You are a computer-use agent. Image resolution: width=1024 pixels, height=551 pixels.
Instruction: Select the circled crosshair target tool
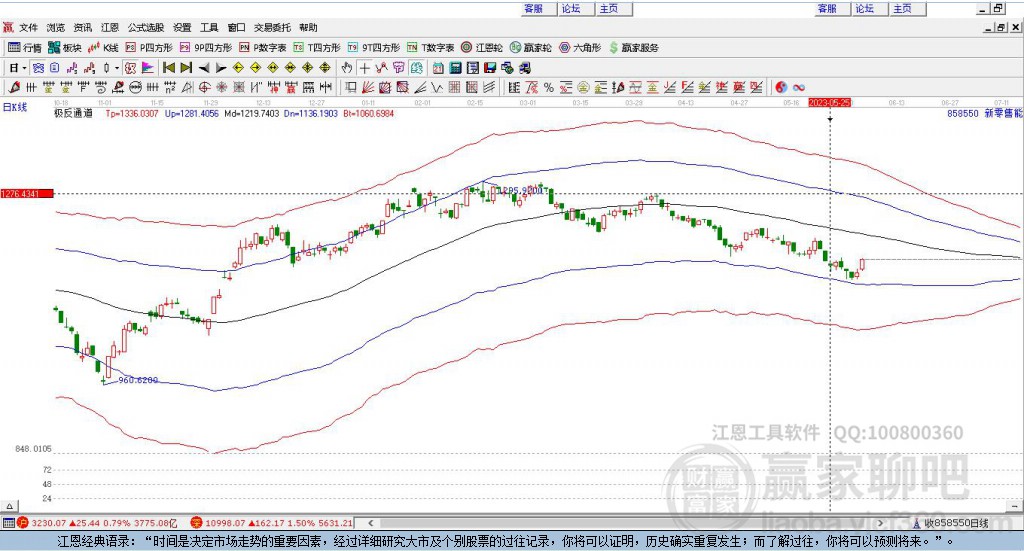click(x=204, y=87)
